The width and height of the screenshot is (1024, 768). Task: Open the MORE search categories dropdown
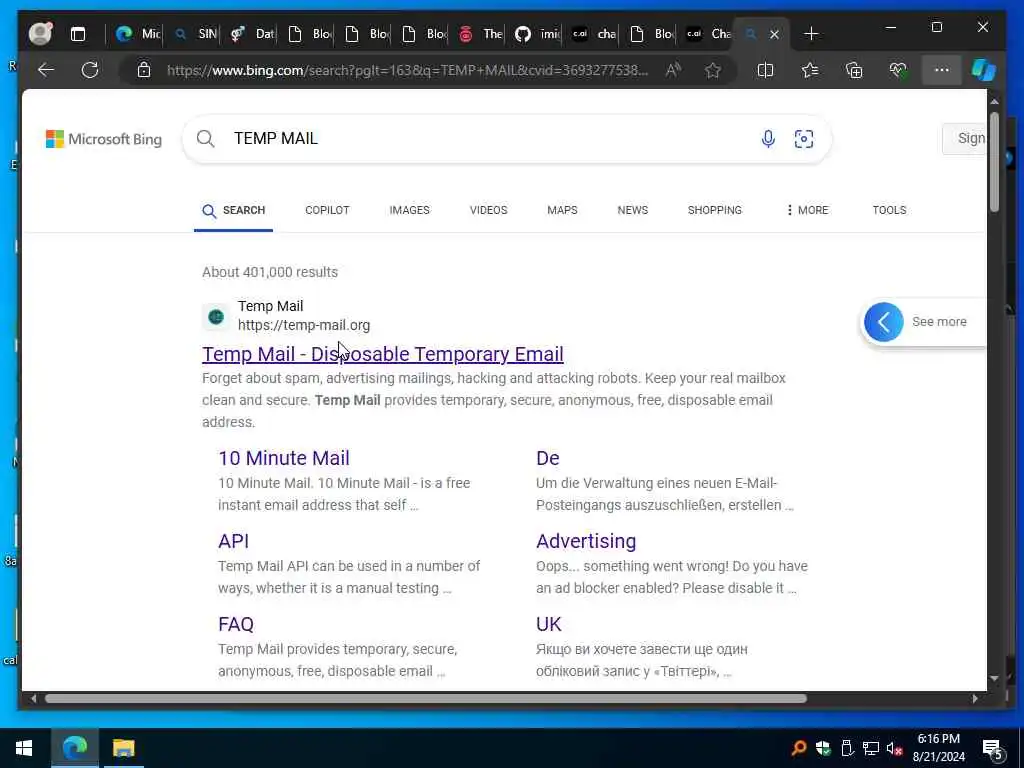pyautogui.click(x=807, y=210)
